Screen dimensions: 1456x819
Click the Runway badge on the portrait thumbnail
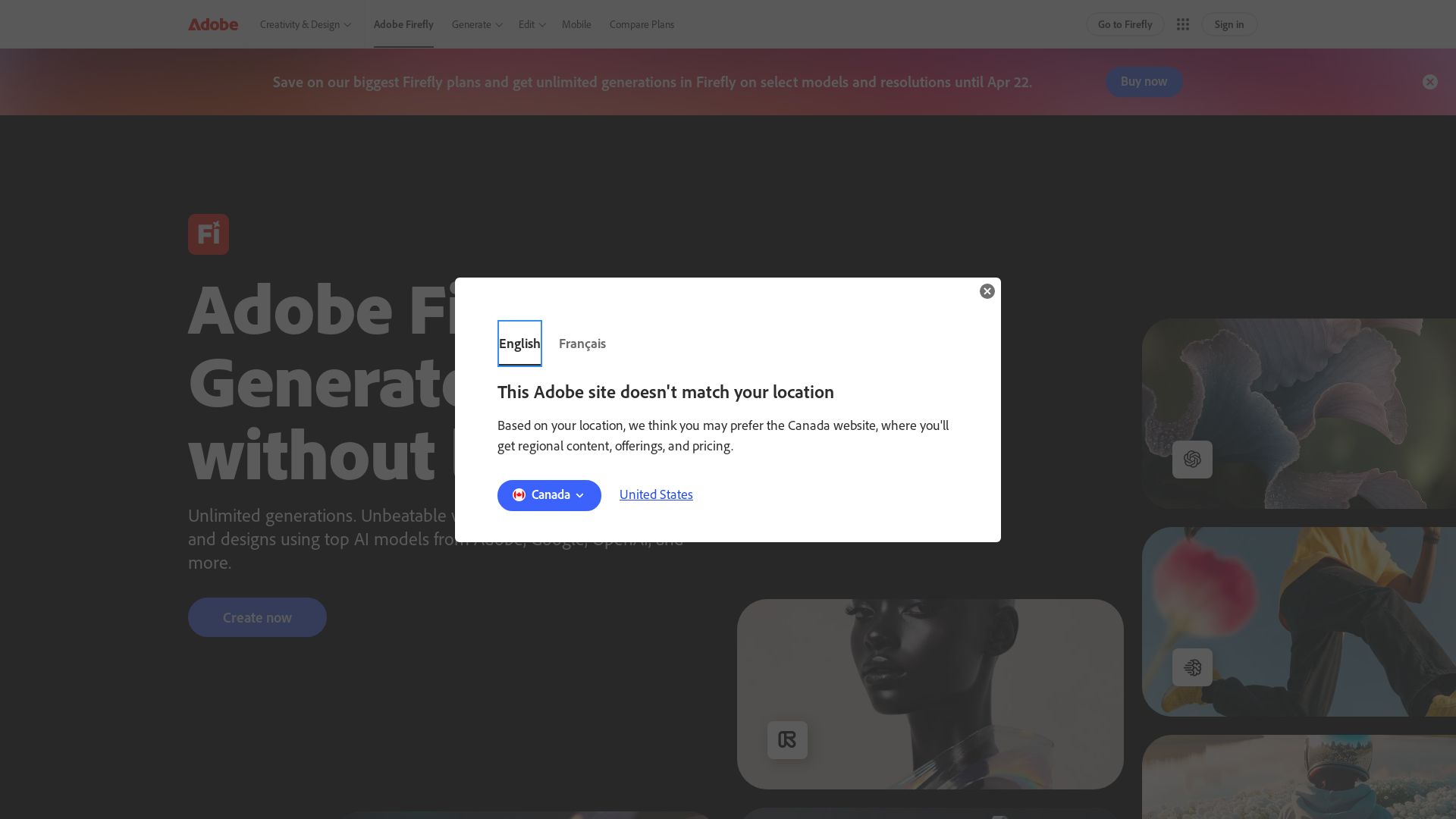coord(787,739)
